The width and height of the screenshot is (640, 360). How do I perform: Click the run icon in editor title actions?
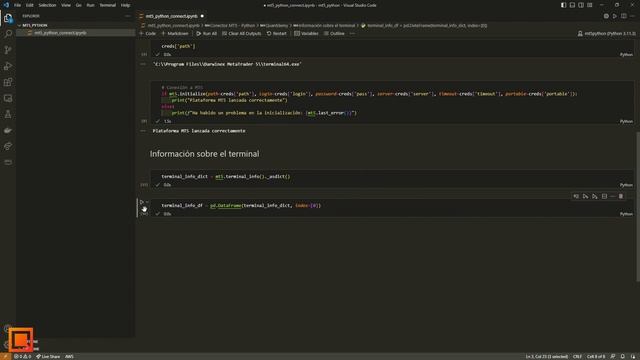click(x=615, y=16)
